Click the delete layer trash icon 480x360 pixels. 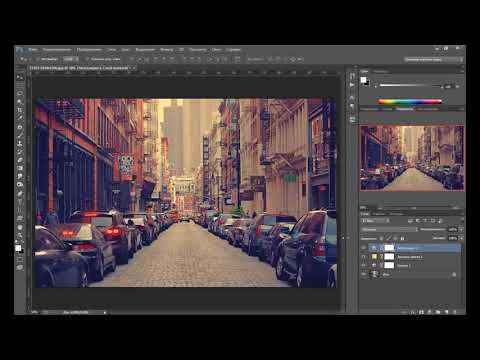coord(455,312)
